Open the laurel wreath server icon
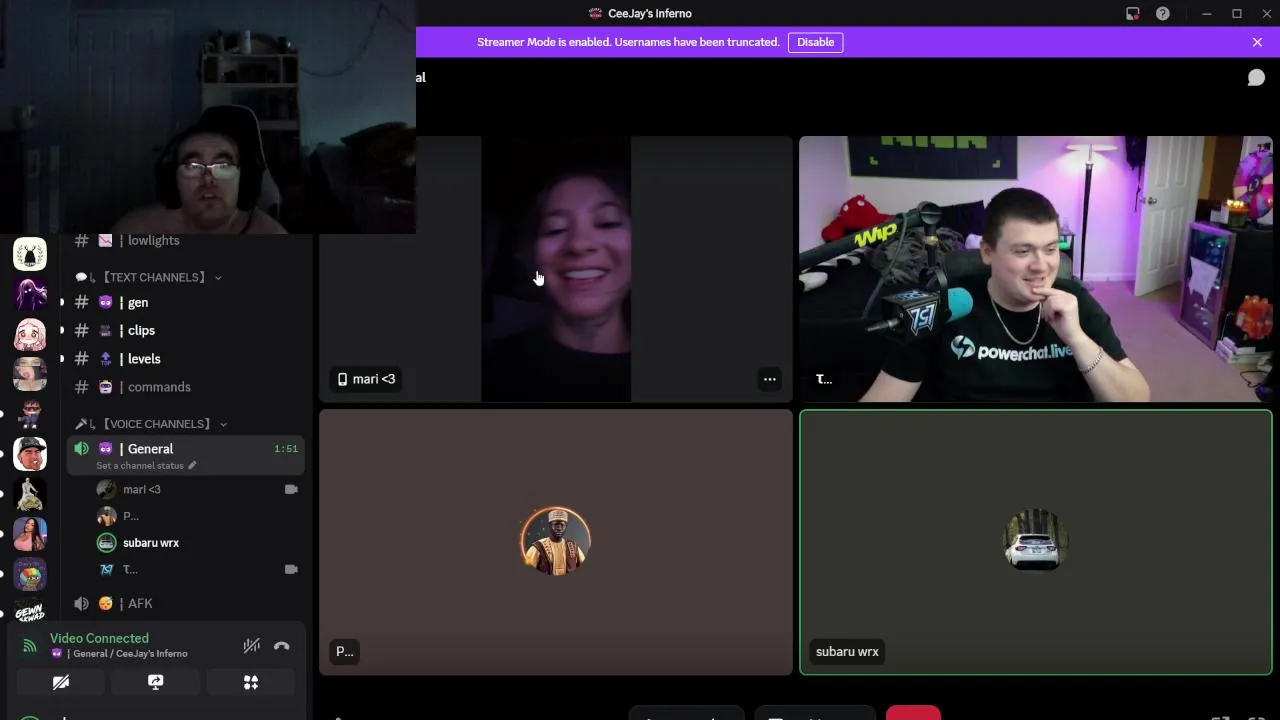This screenshot has width=1280, height=720. 30,254
